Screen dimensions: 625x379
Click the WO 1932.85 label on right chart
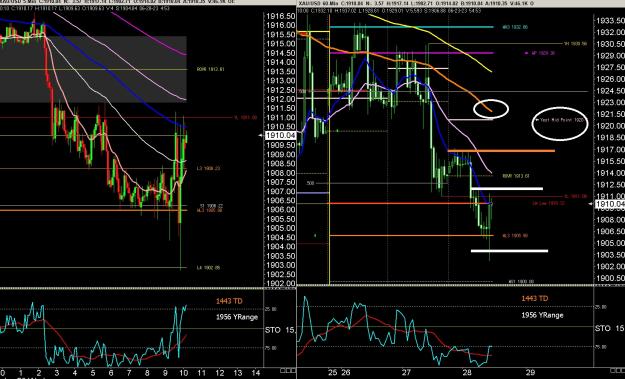click(515, 27)
